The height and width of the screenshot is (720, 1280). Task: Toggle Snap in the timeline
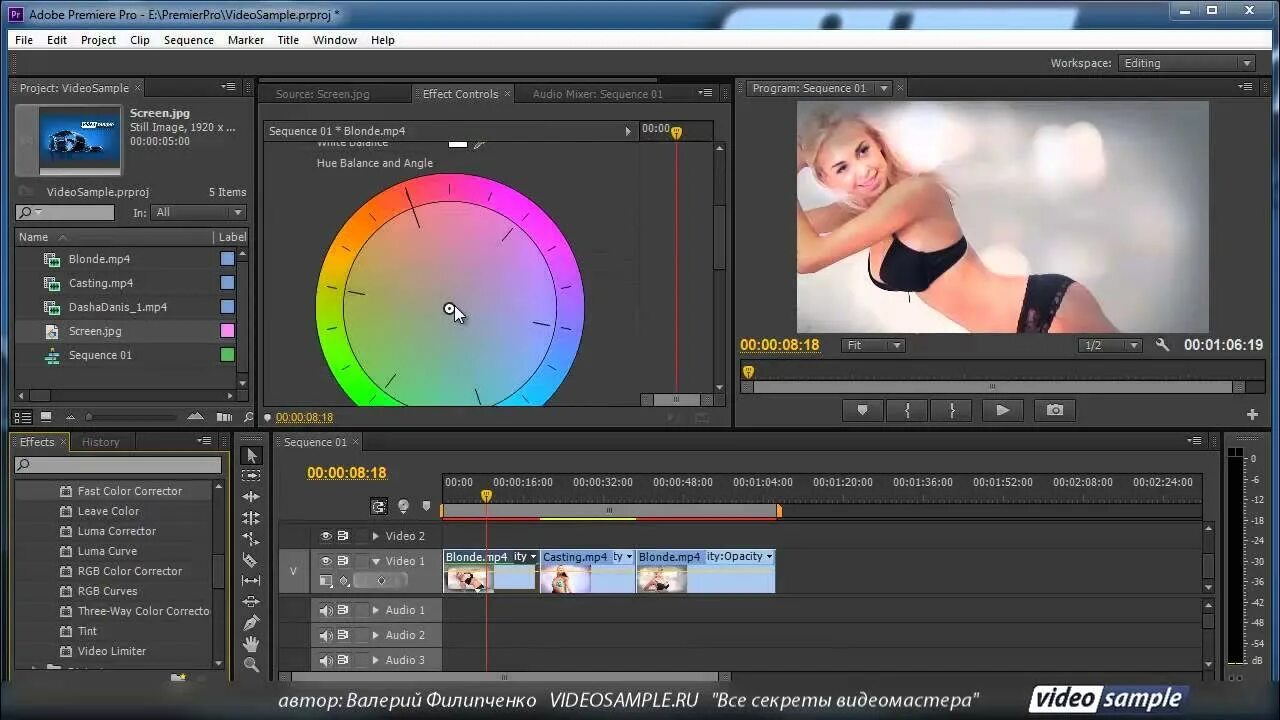tap(379, 507)
